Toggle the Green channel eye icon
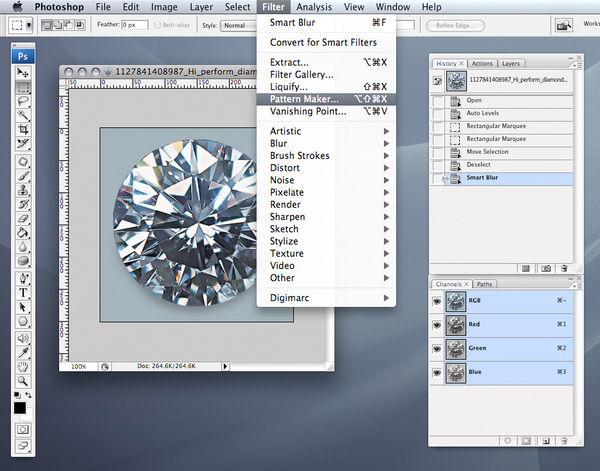 click(x=436, y=348)
